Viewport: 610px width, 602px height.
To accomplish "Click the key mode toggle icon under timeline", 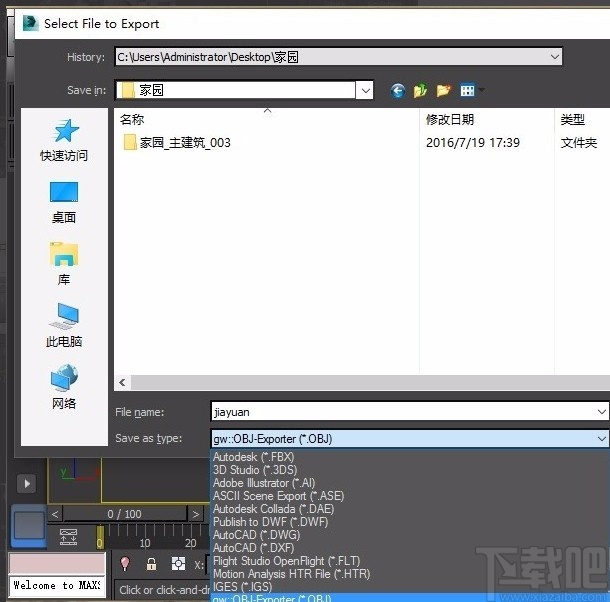I will 68,537.
